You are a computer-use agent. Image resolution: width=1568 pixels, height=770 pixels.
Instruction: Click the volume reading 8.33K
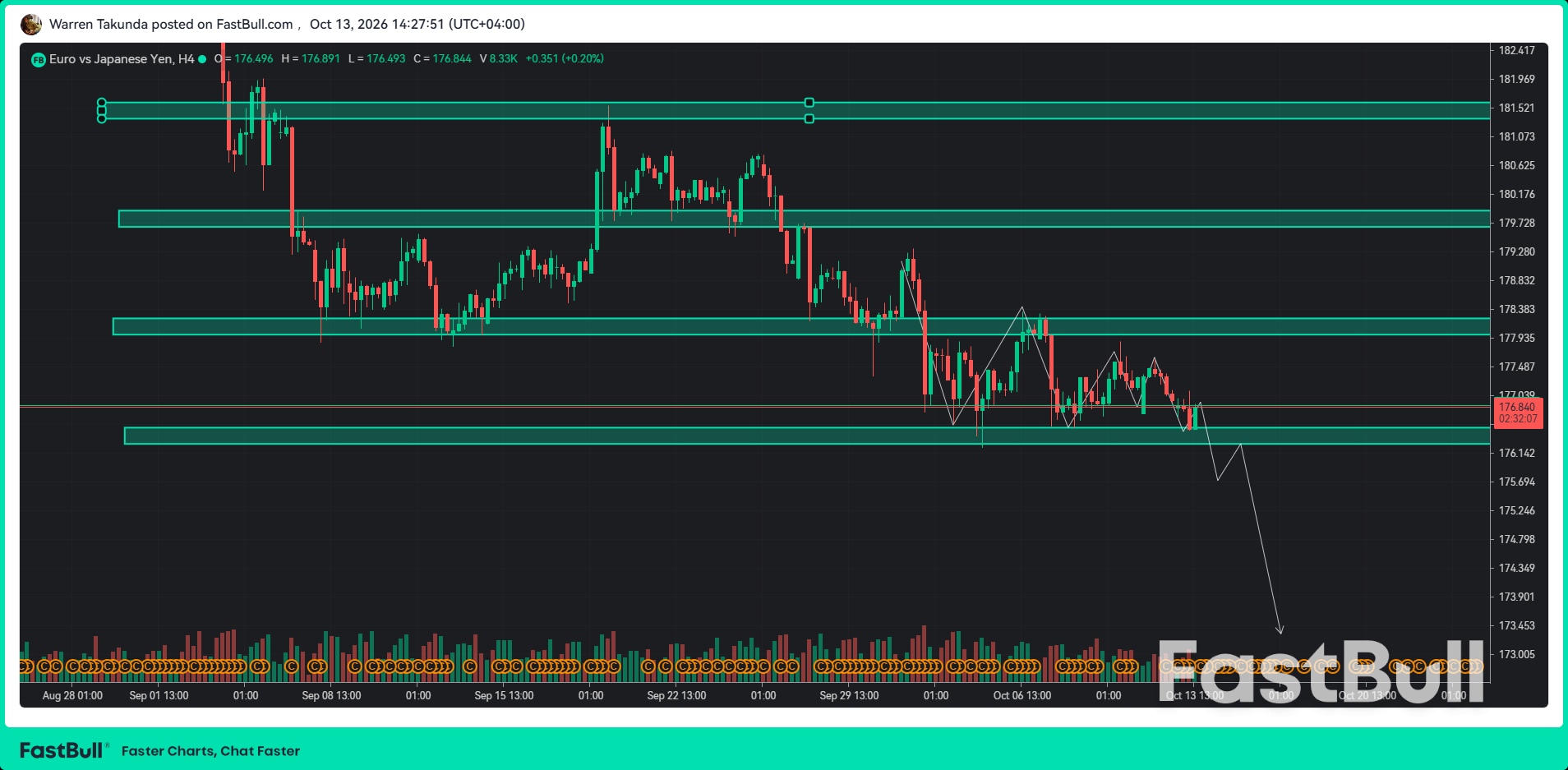504,59
